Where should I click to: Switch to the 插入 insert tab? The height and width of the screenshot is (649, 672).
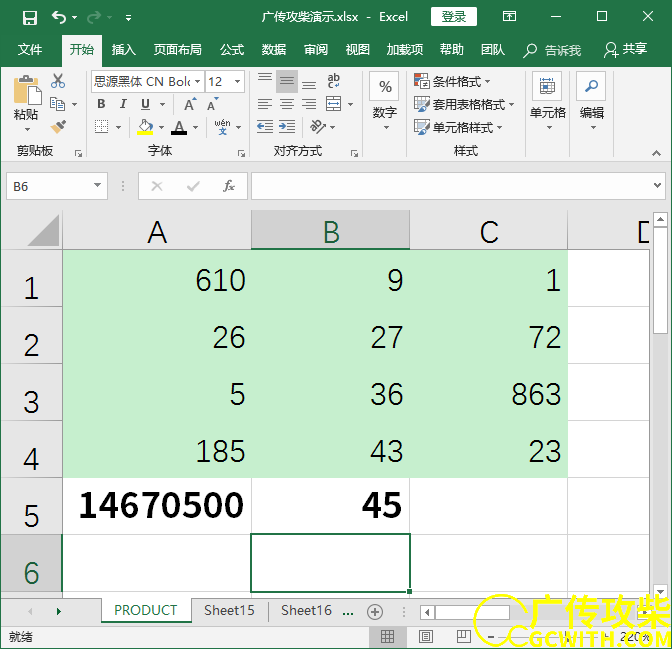coord(123,50)
